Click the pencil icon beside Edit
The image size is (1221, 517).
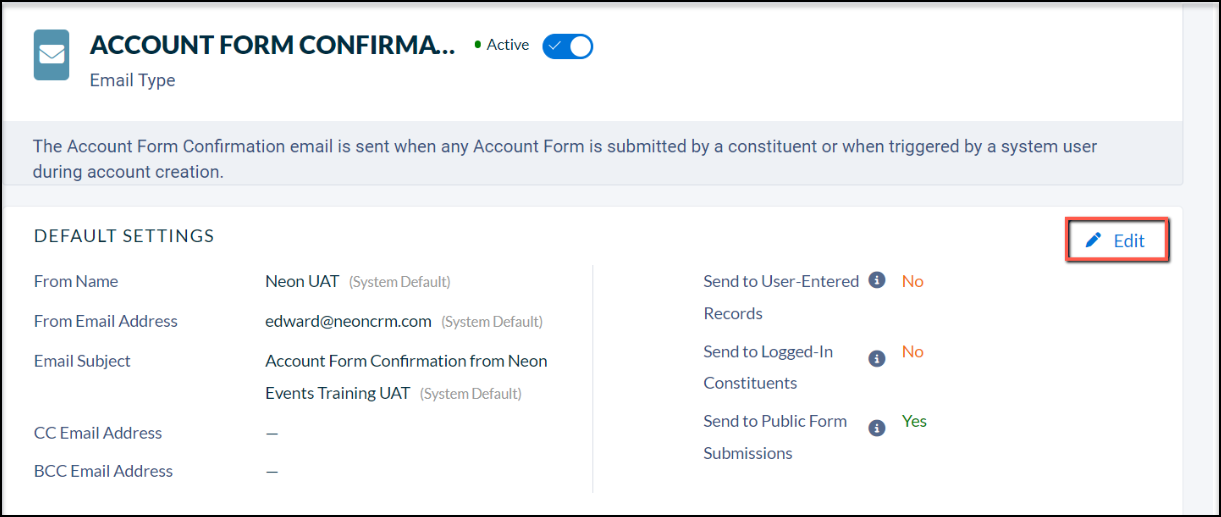tap(1094, 240)
